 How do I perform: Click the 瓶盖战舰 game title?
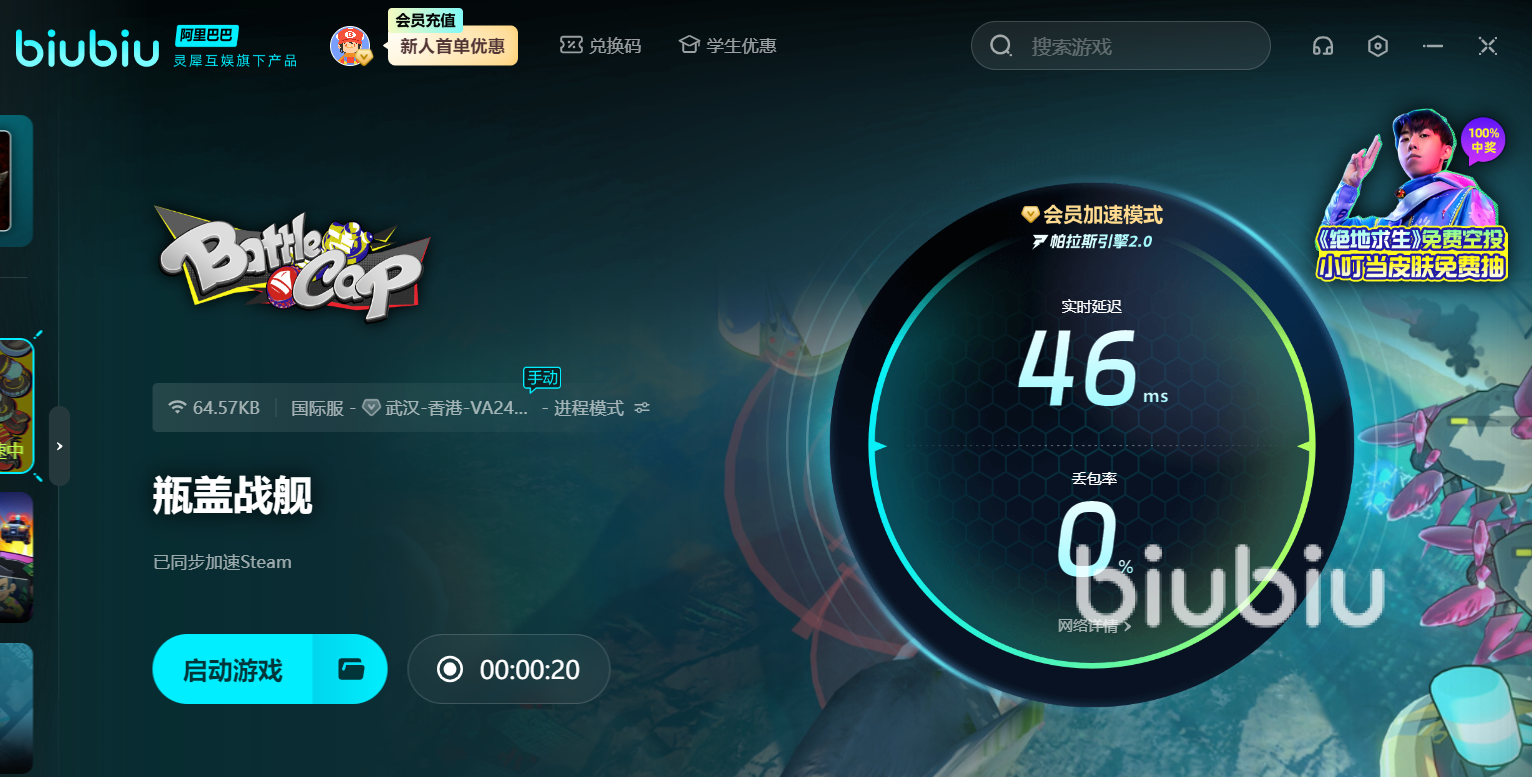[233, 495]
